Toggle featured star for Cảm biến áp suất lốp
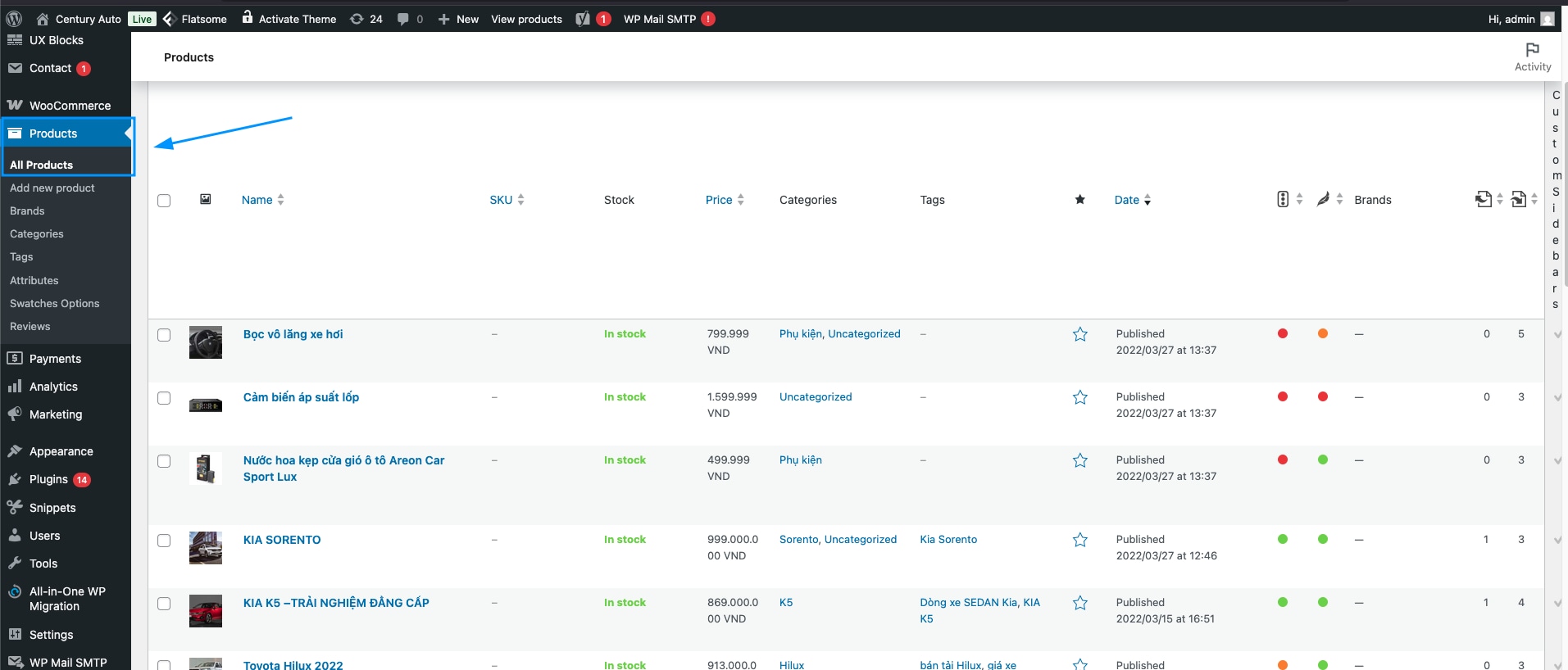The image size is (1568, 670). [x=1080, y=397]
